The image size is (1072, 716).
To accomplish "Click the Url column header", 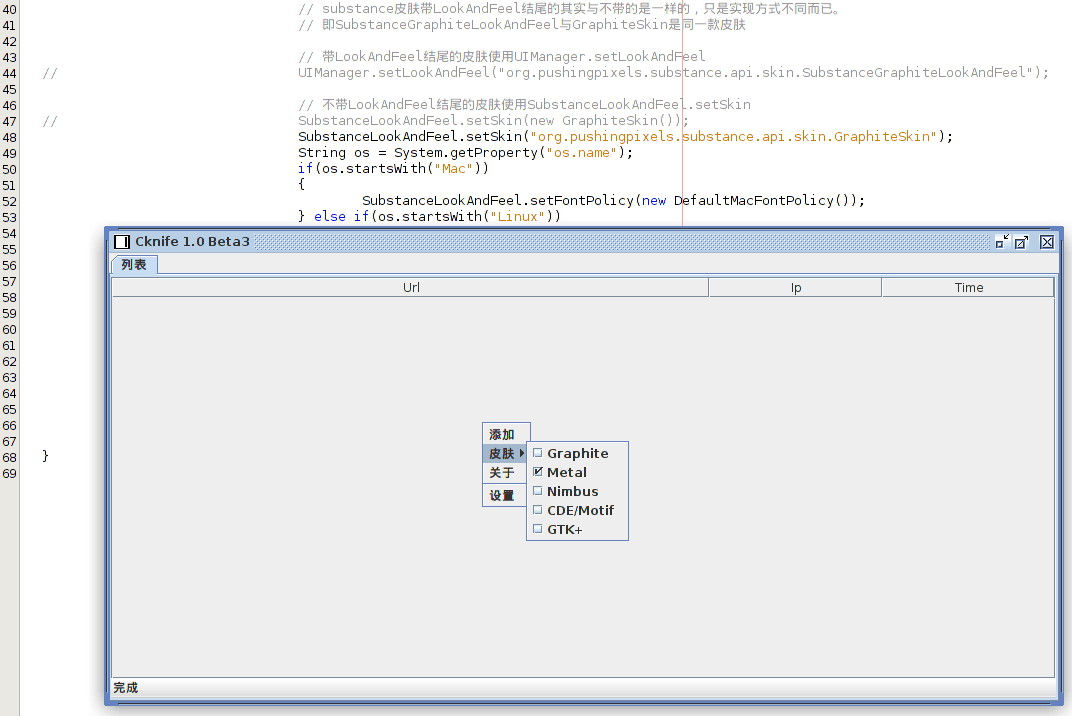I will (411, 287).
